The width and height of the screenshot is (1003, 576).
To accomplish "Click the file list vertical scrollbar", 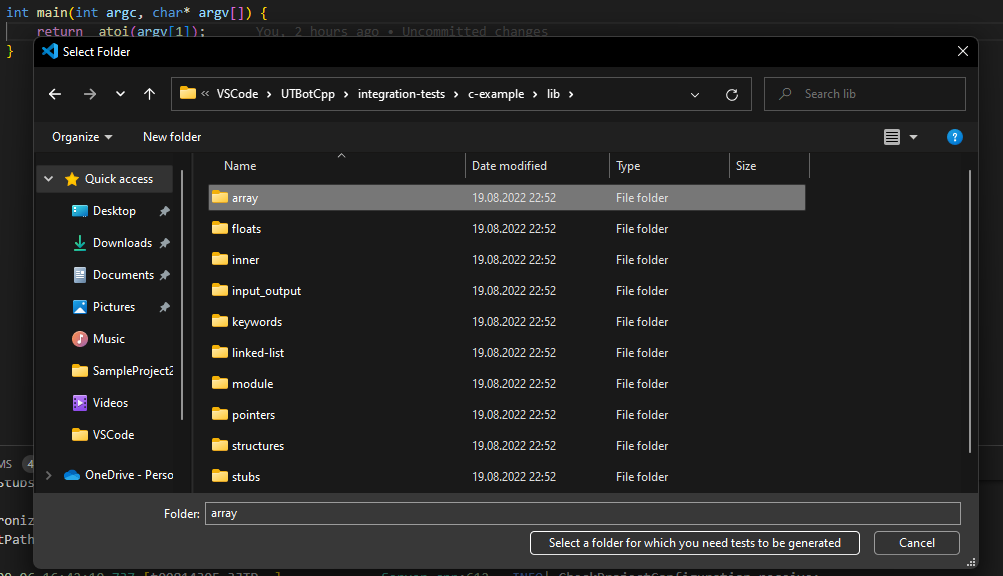I will point(970,311).
